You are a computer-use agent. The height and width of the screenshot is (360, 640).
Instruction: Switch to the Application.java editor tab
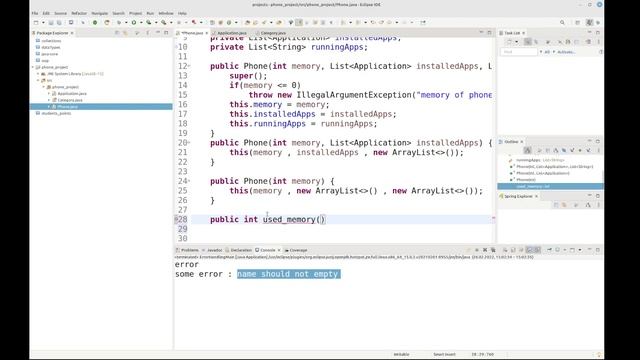(x=231, y=33)
